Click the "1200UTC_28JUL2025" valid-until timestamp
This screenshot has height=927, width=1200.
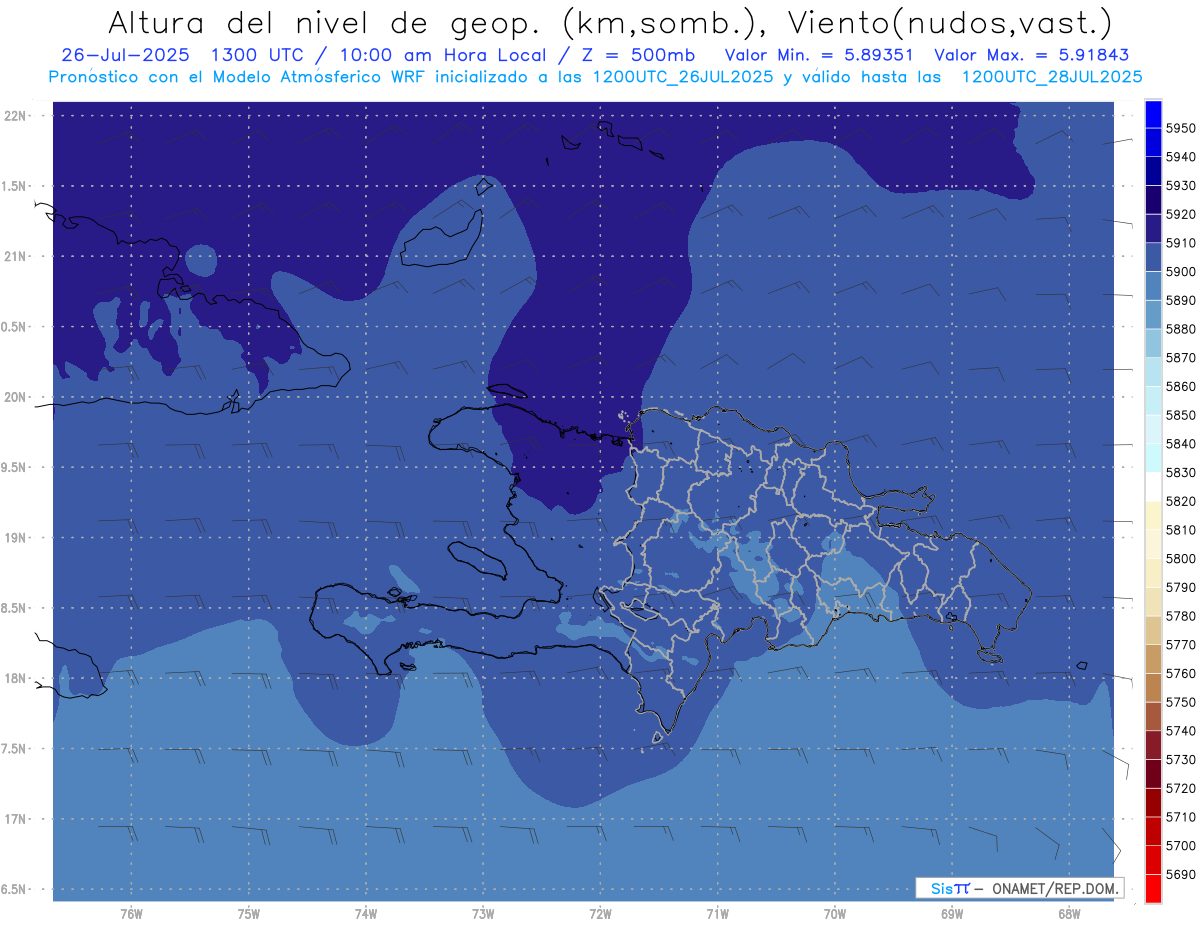(1052, 77)
